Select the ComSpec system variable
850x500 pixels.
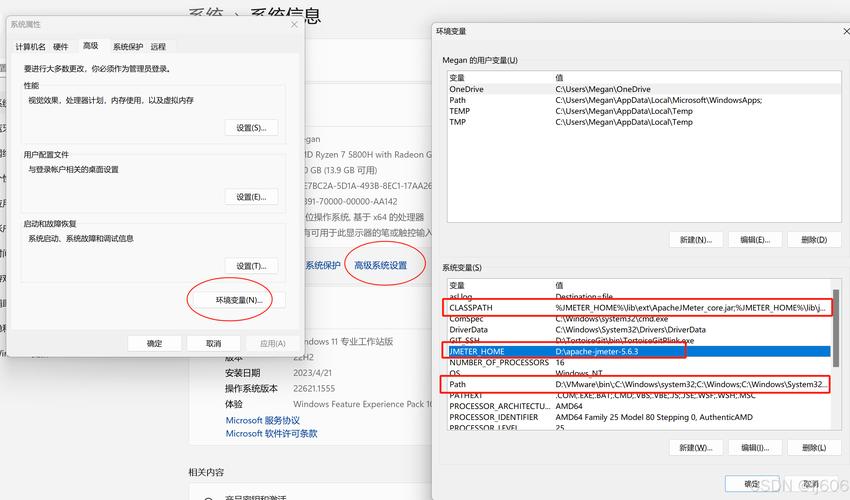[x=640, y=319]
